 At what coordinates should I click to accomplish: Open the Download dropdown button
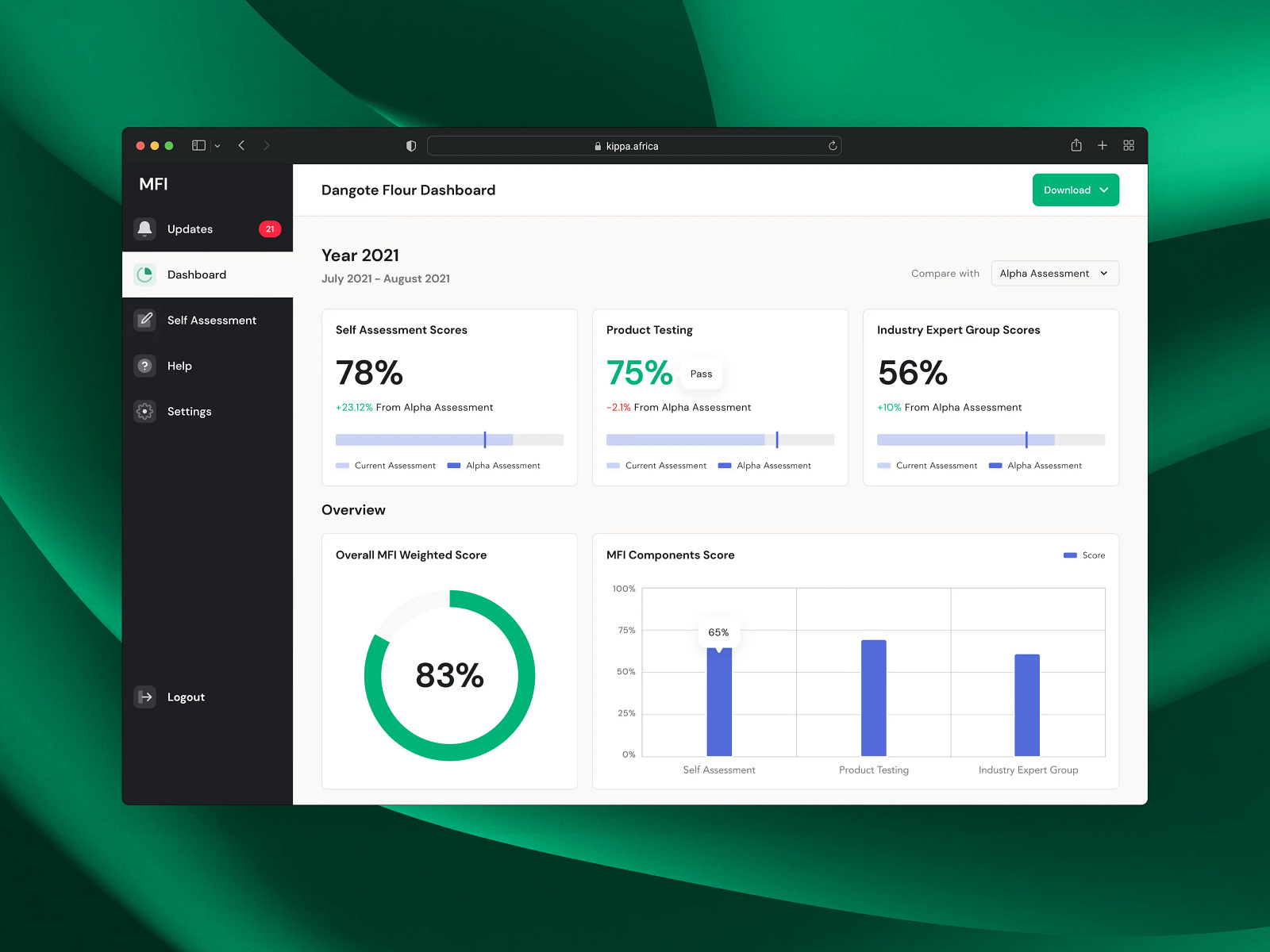tap(1076, 190)
